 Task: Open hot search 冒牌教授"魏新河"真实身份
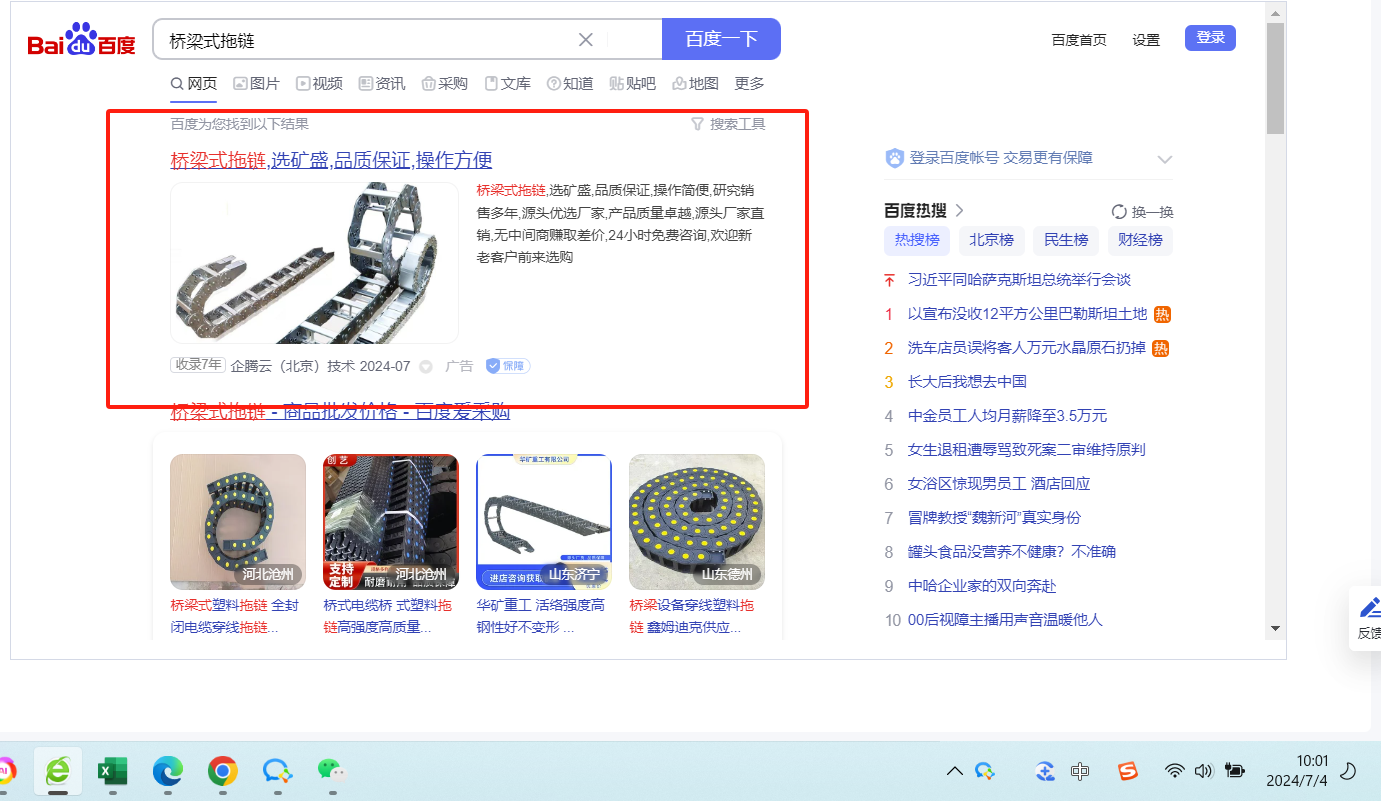click(994, 518)
